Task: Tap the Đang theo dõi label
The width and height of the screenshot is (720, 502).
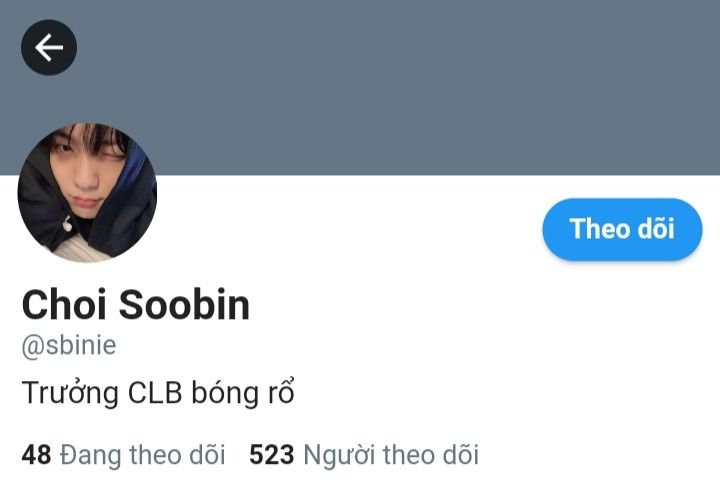Action: click(x=142, y=455)
